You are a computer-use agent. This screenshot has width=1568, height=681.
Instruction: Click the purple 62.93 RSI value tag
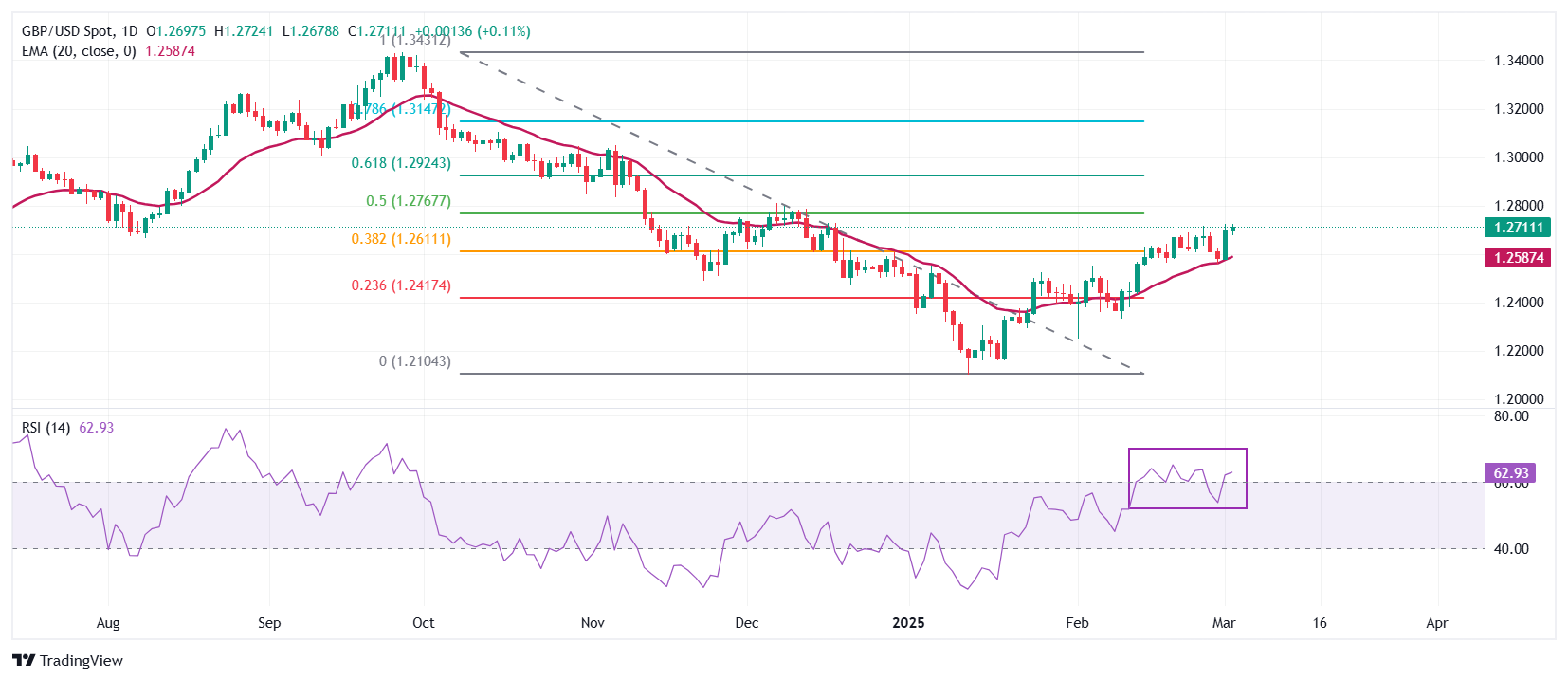pos(1510,473)
